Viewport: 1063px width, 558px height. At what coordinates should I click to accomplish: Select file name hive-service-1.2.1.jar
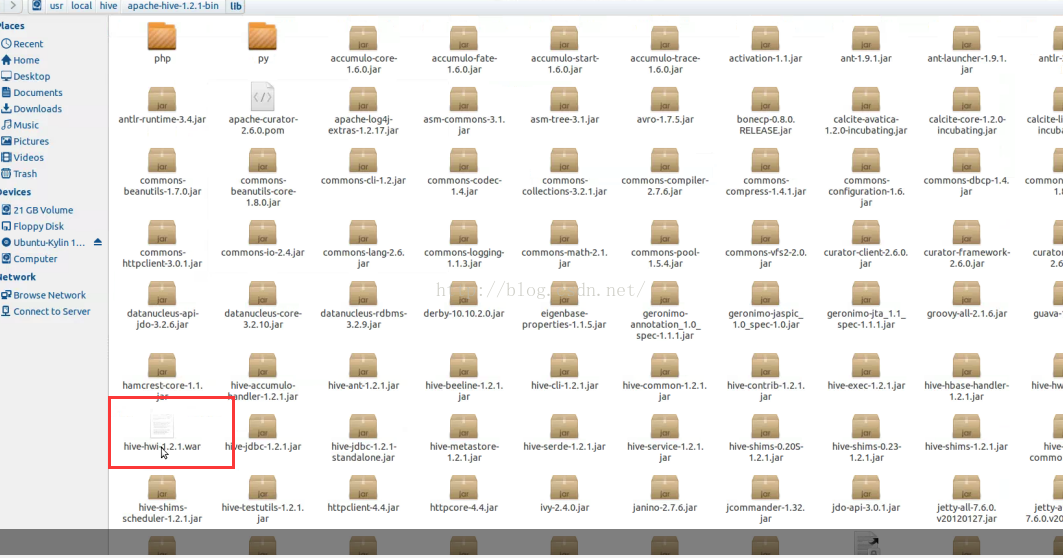pyautogui.click(x=665, y=452)
